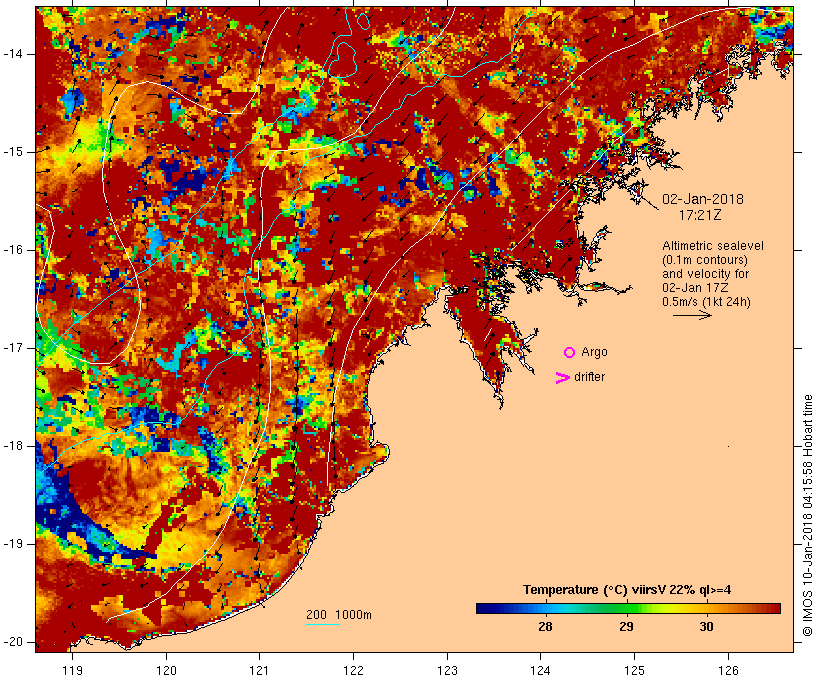
Task: Click the '17:21Z' time label
Action: (x=700, y=215)
